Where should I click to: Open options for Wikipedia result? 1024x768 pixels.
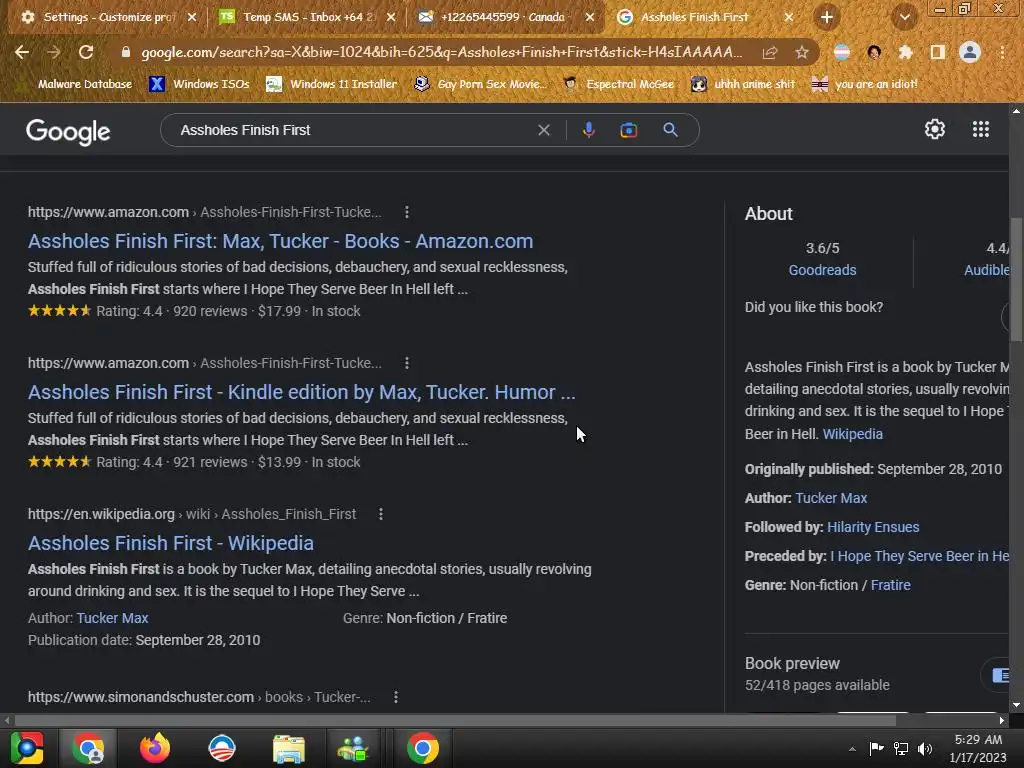pyautogui.click(x=381, y=515)
